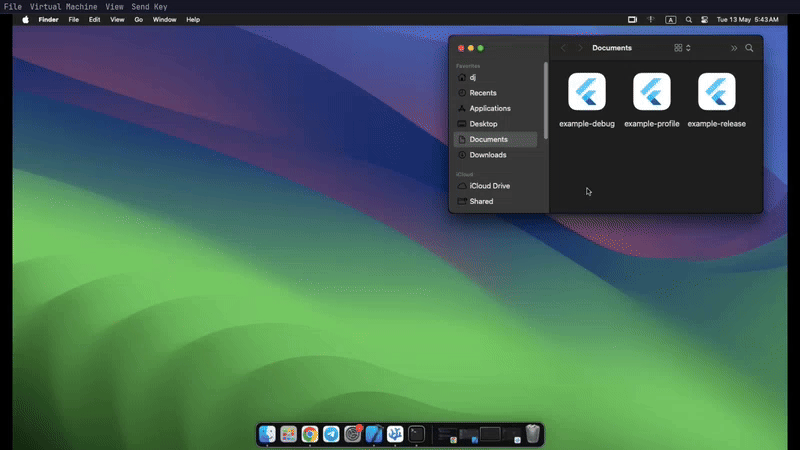The image size is (800, 450).
Task: Open System Settings from the Dock
Action: pos(353,434)
